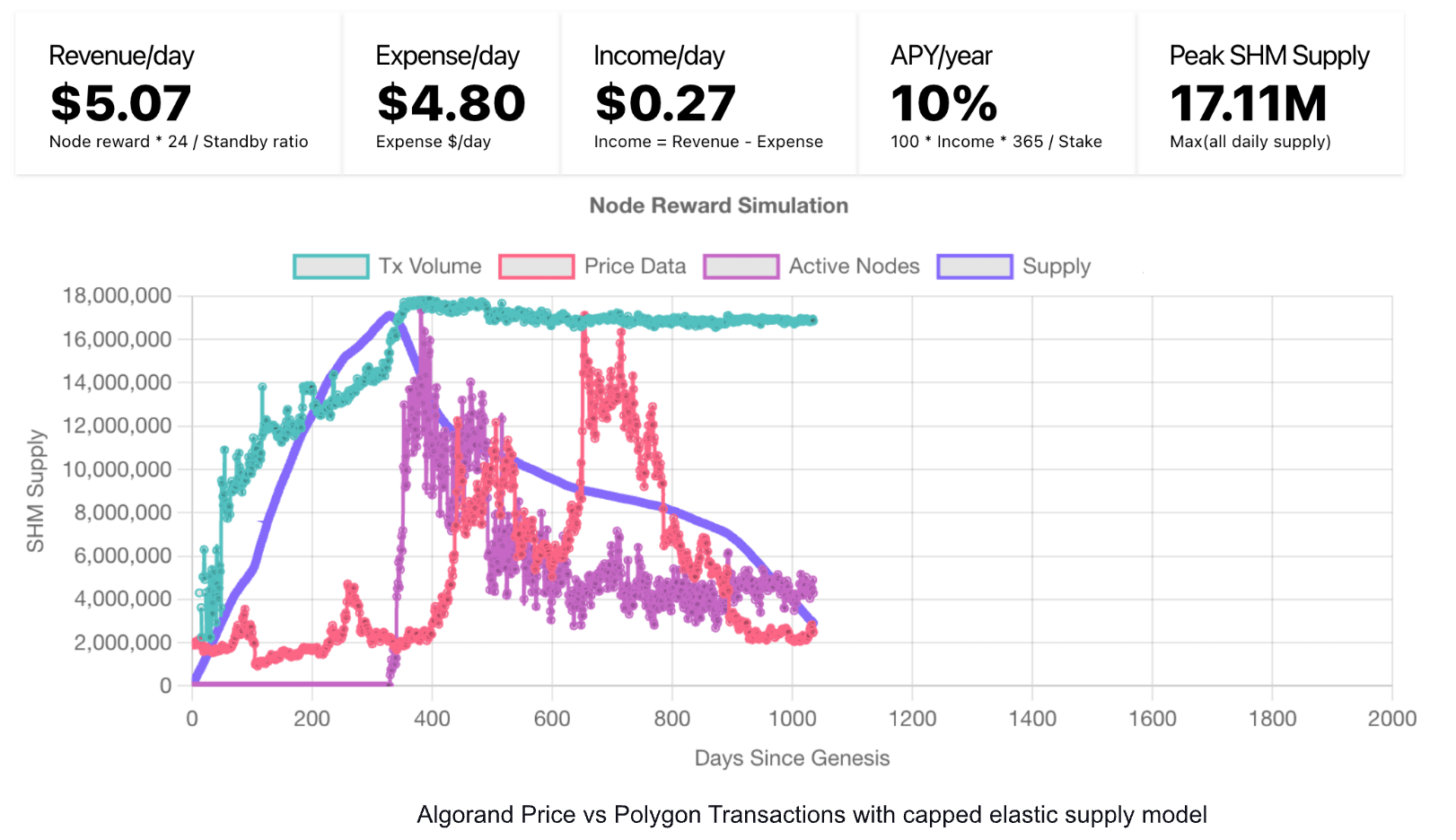Click the 17.11M supply value
Screen dimensions: 1456x840
coord(1249,103)
